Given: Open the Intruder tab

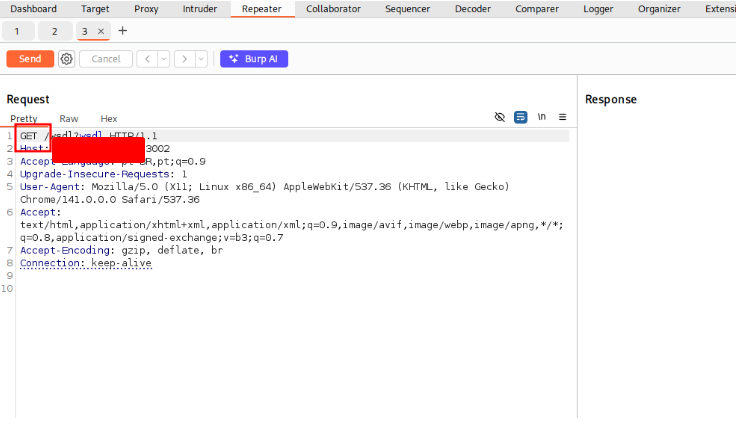Looking at the screenshot, I should 200,9.
